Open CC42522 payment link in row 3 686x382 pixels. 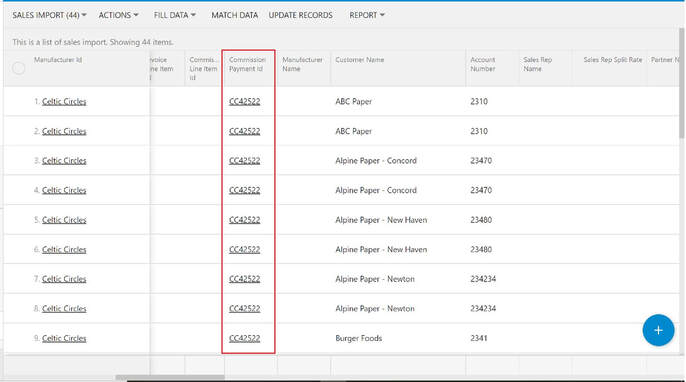(245, 161)
